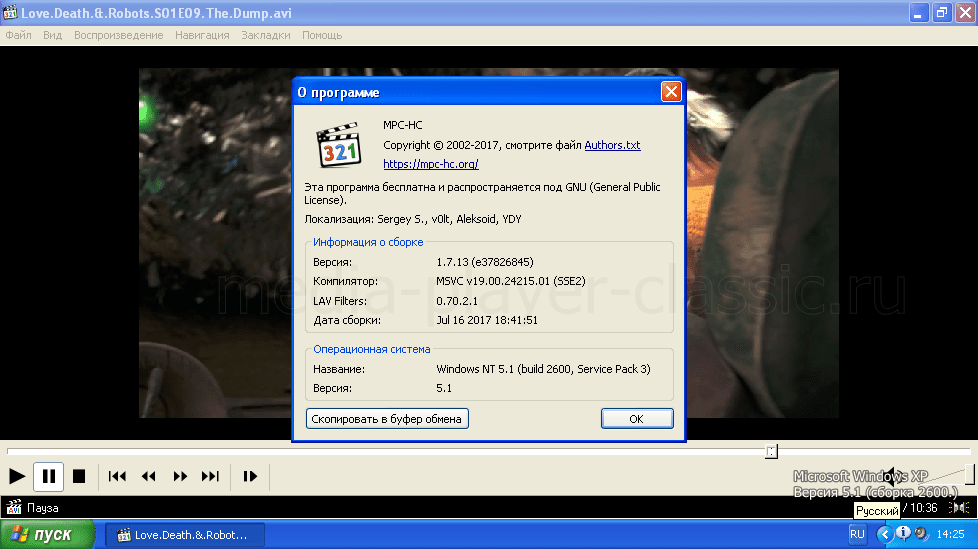Open the Воспроизведение menu
Viewport: 978px width, 549px height.
(x=119, y=35)
